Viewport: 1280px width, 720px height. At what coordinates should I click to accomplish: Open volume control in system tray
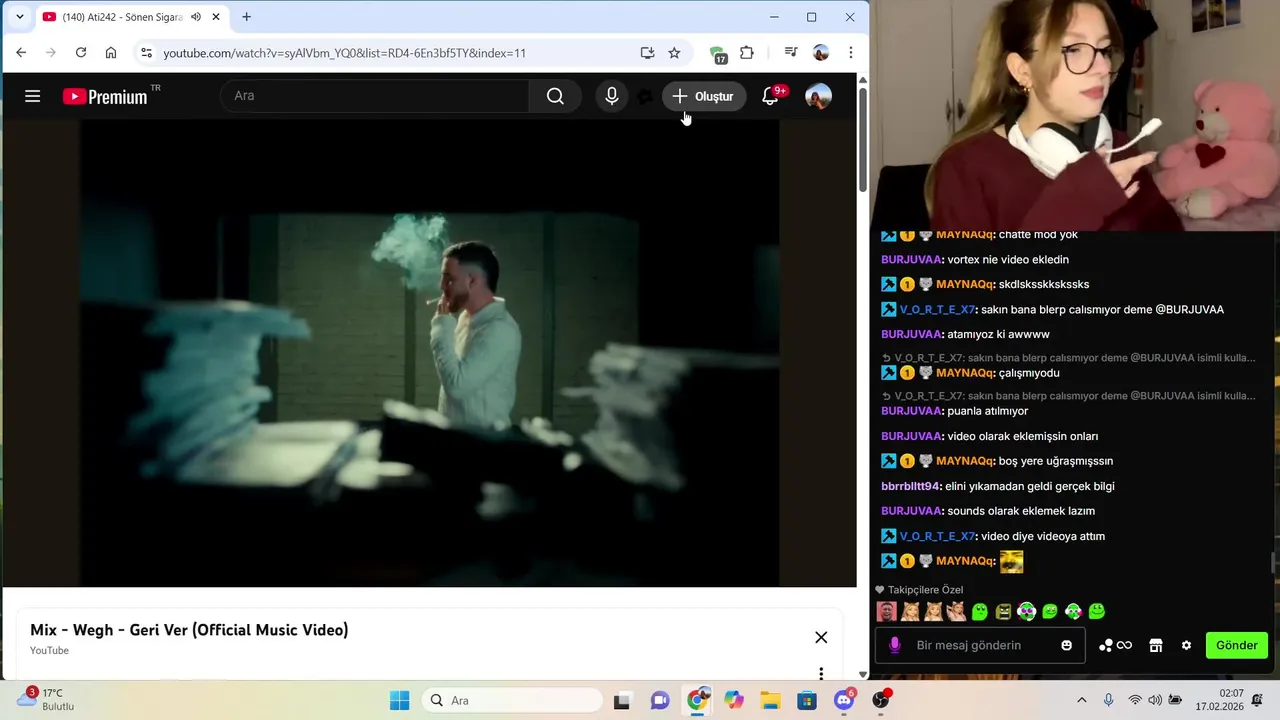pyautogui.click(x=1155, y=700)
